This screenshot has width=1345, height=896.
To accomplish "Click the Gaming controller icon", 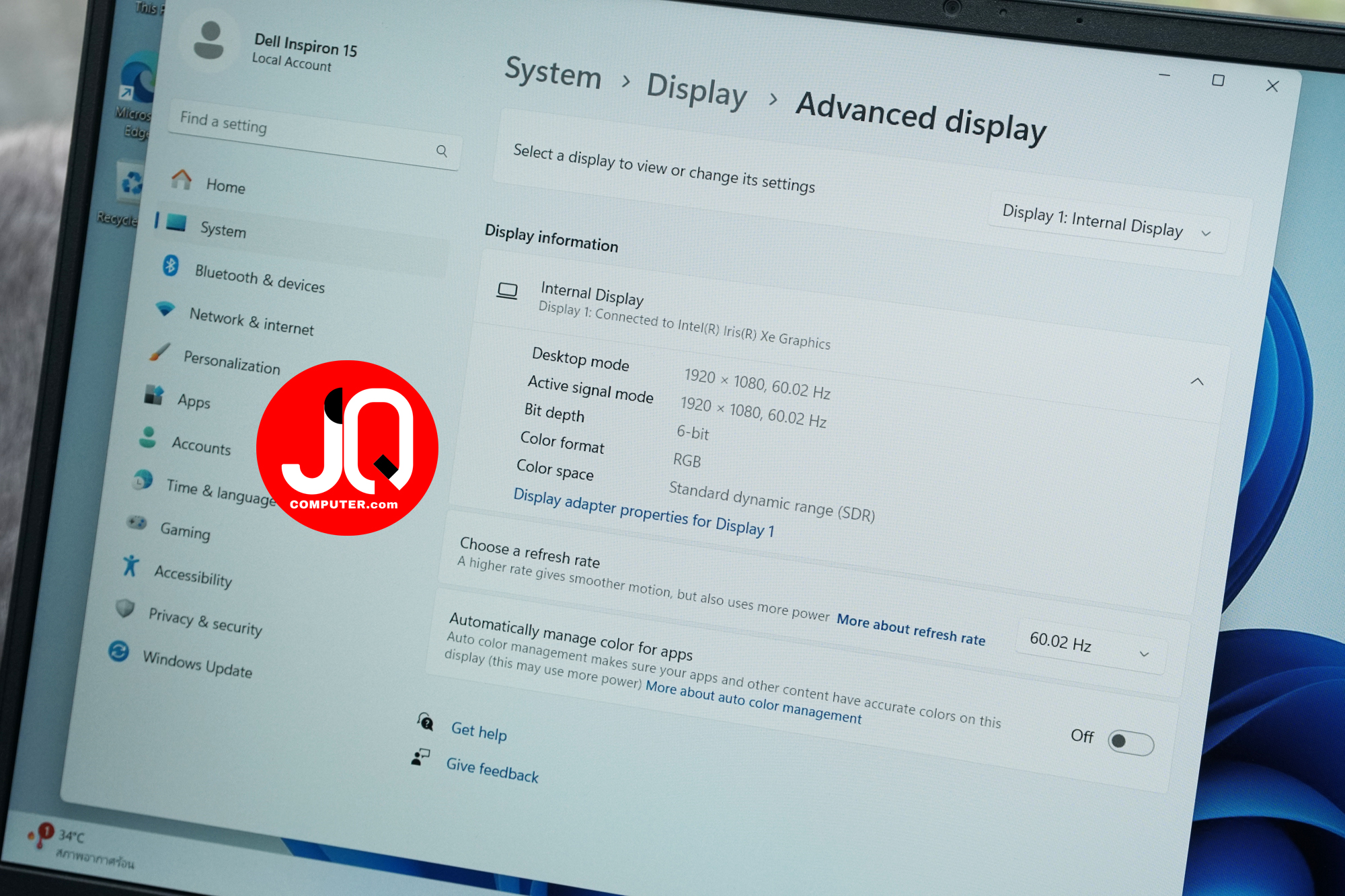I will click(x=137, y=522).
